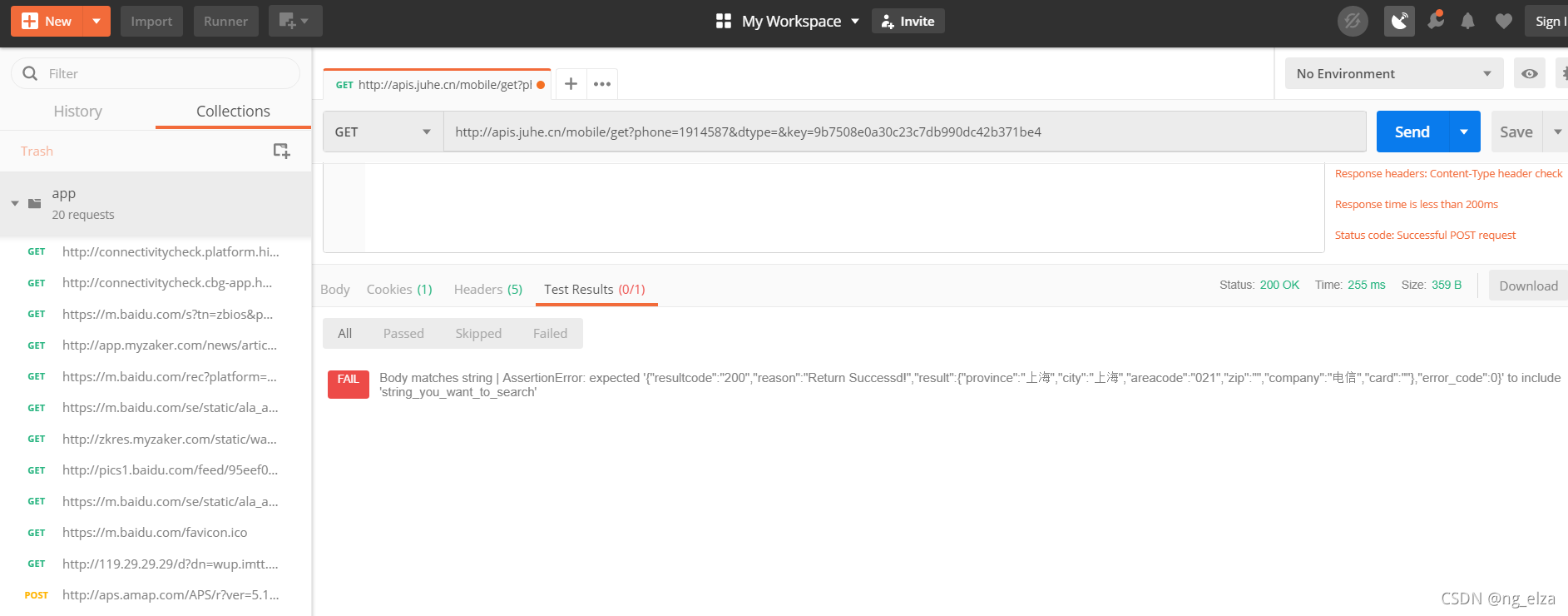The height and width of the screenshot is (616, 1568).
Task: Click the Invite button
Action: pyautogui.click(x=908, y=21)
